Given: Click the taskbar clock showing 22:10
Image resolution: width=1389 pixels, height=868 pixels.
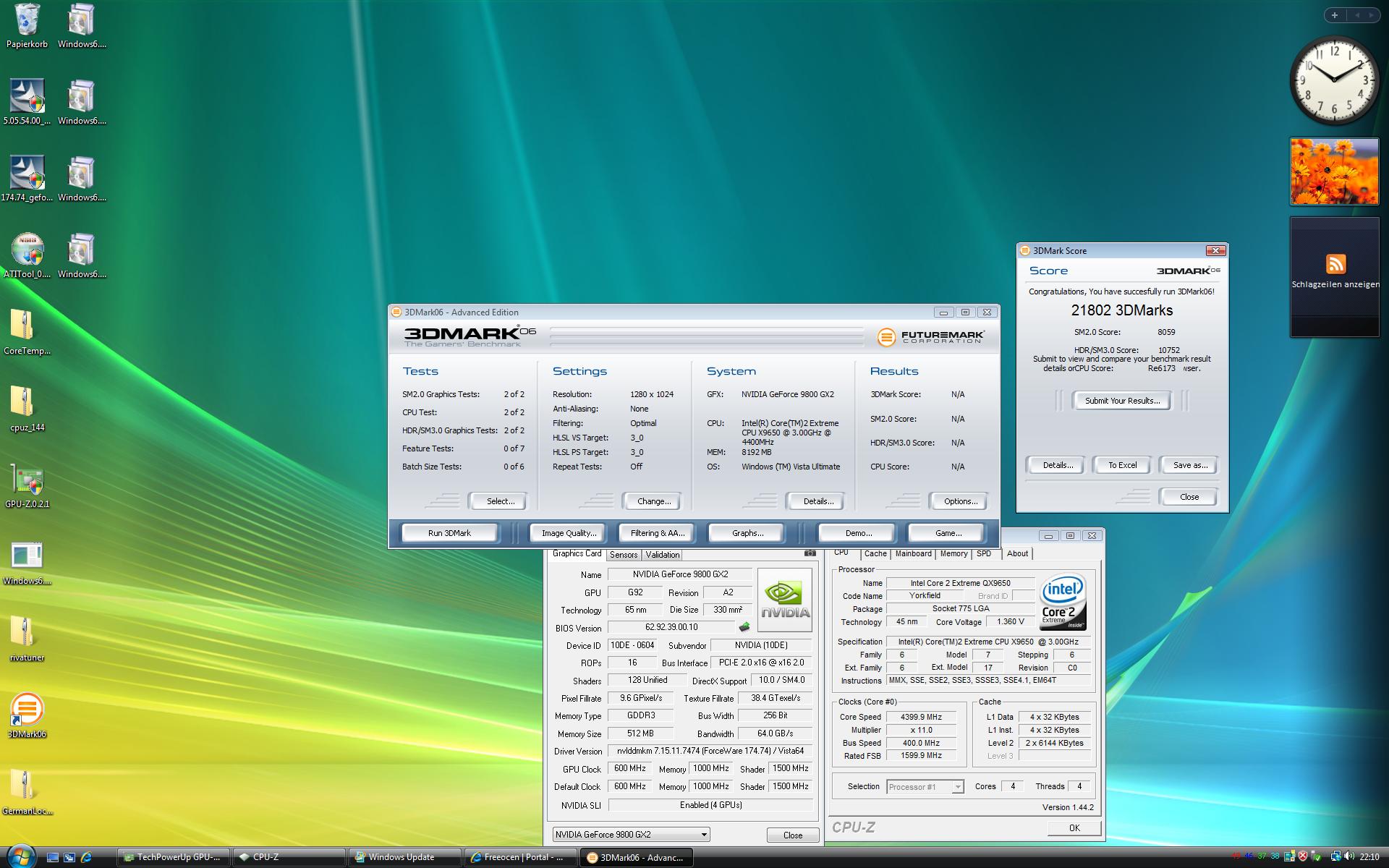Looking at the screenshot, I should pyautogui.click(x=1369, y=857).
